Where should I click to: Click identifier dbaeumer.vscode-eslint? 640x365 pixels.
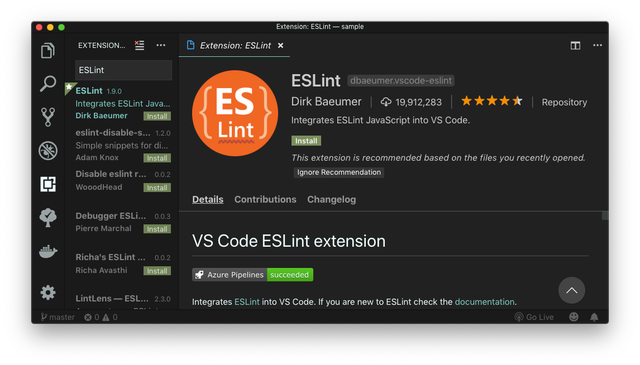(401, 80)
